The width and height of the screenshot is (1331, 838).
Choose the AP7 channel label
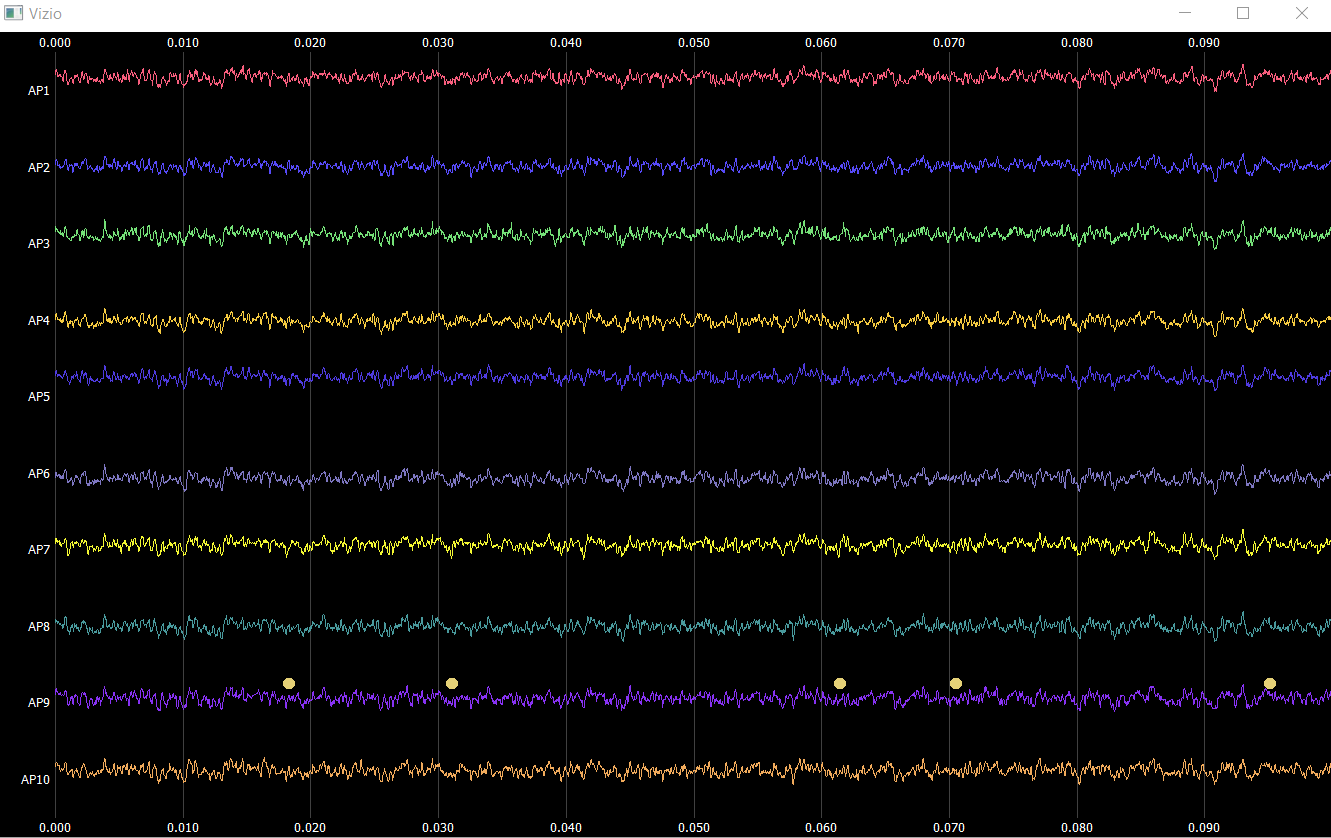(38, 550)
